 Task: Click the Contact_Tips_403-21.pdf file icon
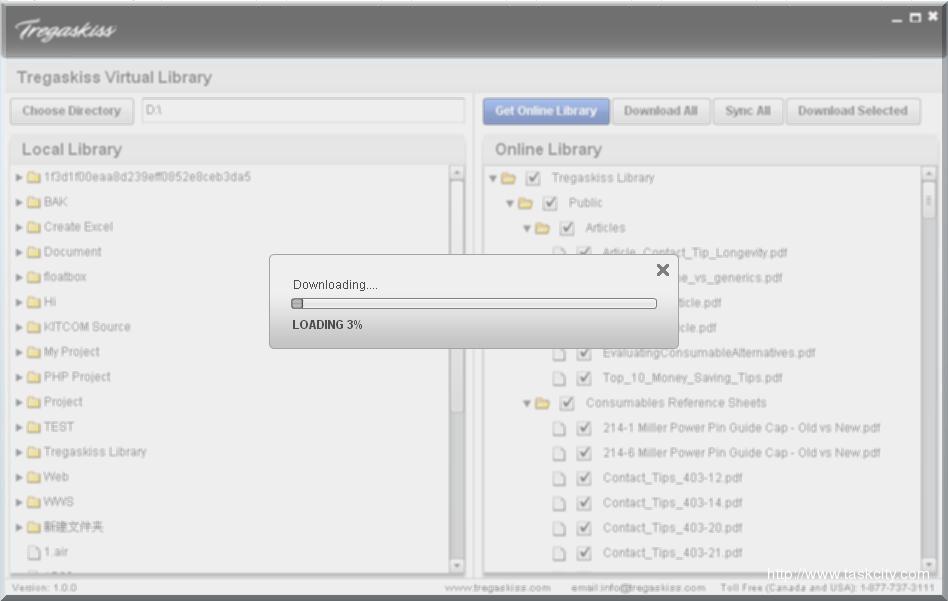[559, 553]
